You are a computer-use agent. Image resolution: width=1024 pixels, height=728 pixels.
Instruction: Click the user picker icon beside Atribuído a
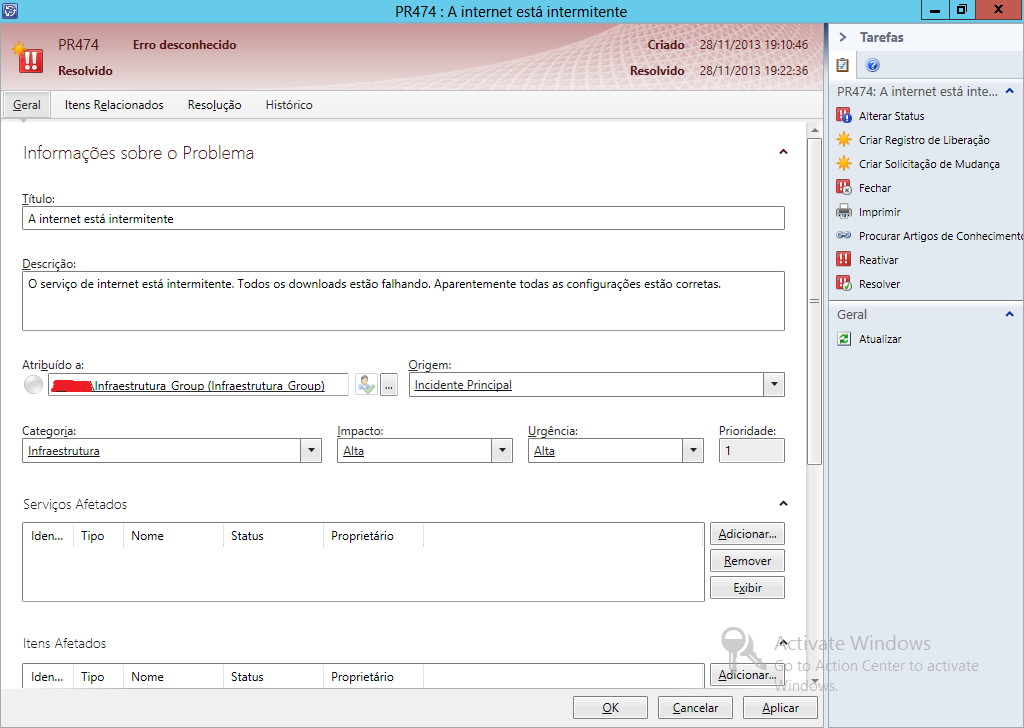(x=365, y=385)
